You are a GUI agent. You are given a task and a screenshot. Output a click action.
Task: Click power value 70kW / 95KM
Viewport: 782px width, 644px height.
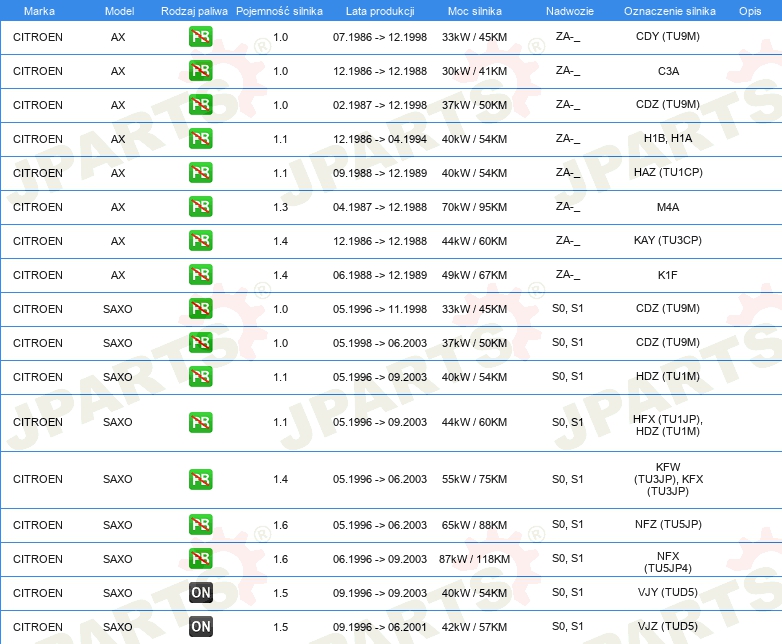[x=474, y=207]
